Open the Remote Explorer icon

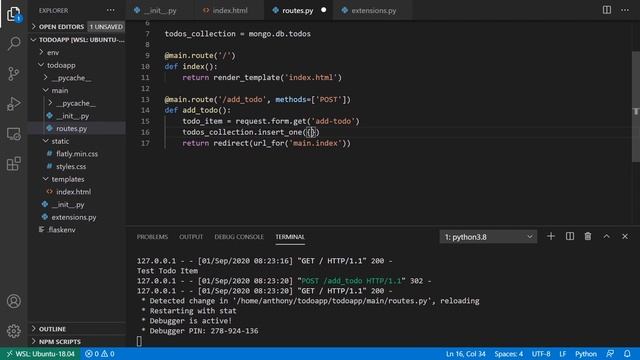tap(13, 134)
